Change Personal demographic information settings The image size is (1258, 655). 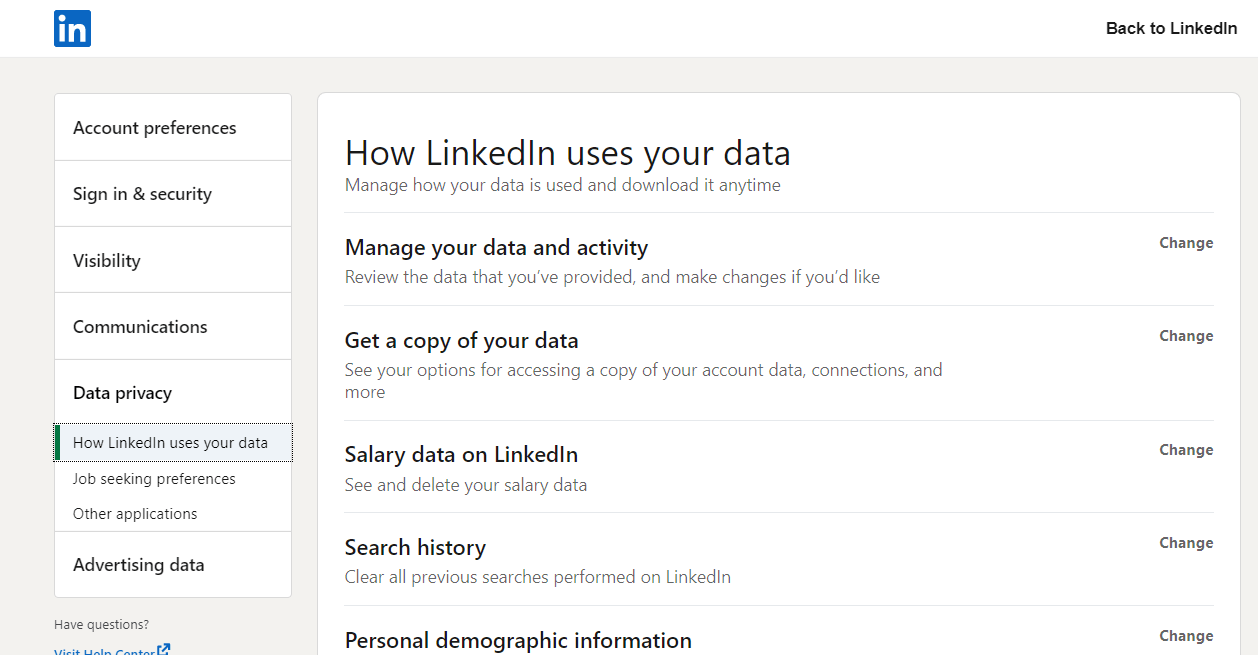[1186, 635]
